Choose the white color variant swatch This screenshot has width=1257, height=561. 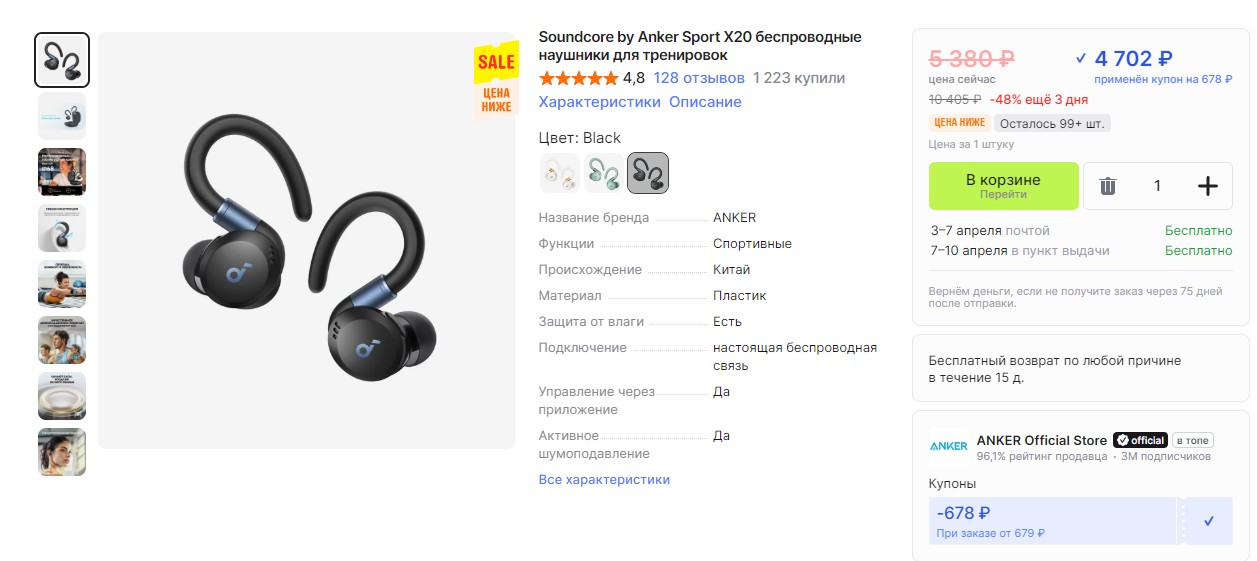click(x=559, y=173)
